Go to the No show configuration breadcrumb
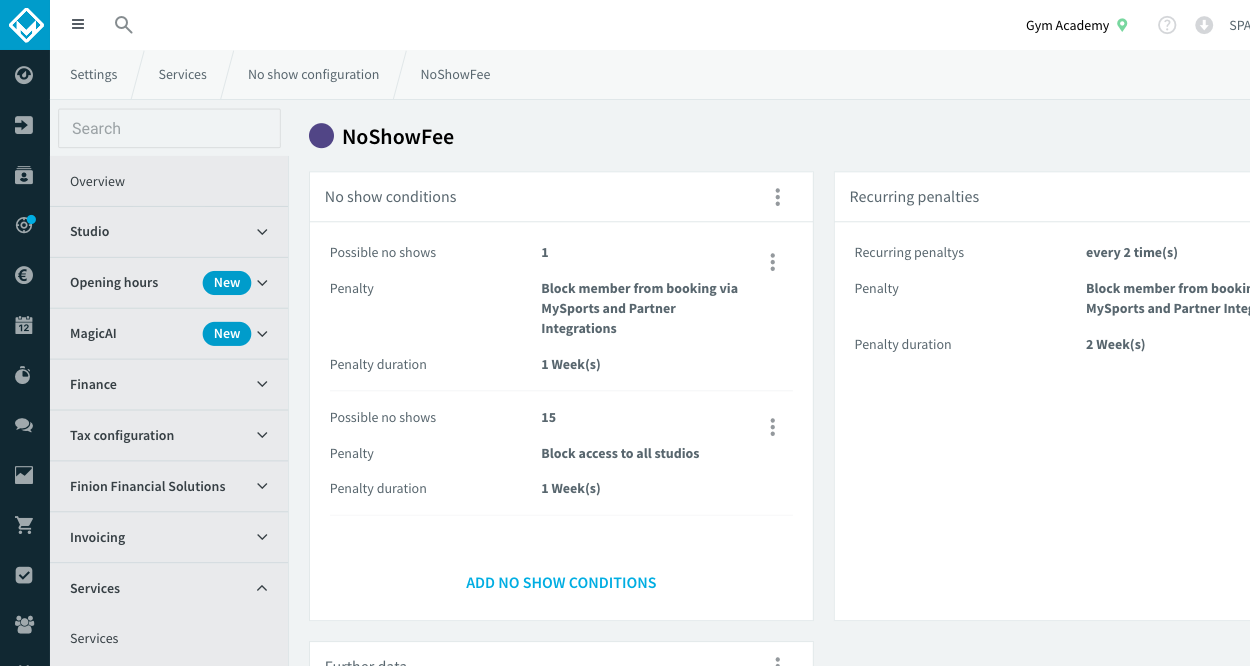 314,75
